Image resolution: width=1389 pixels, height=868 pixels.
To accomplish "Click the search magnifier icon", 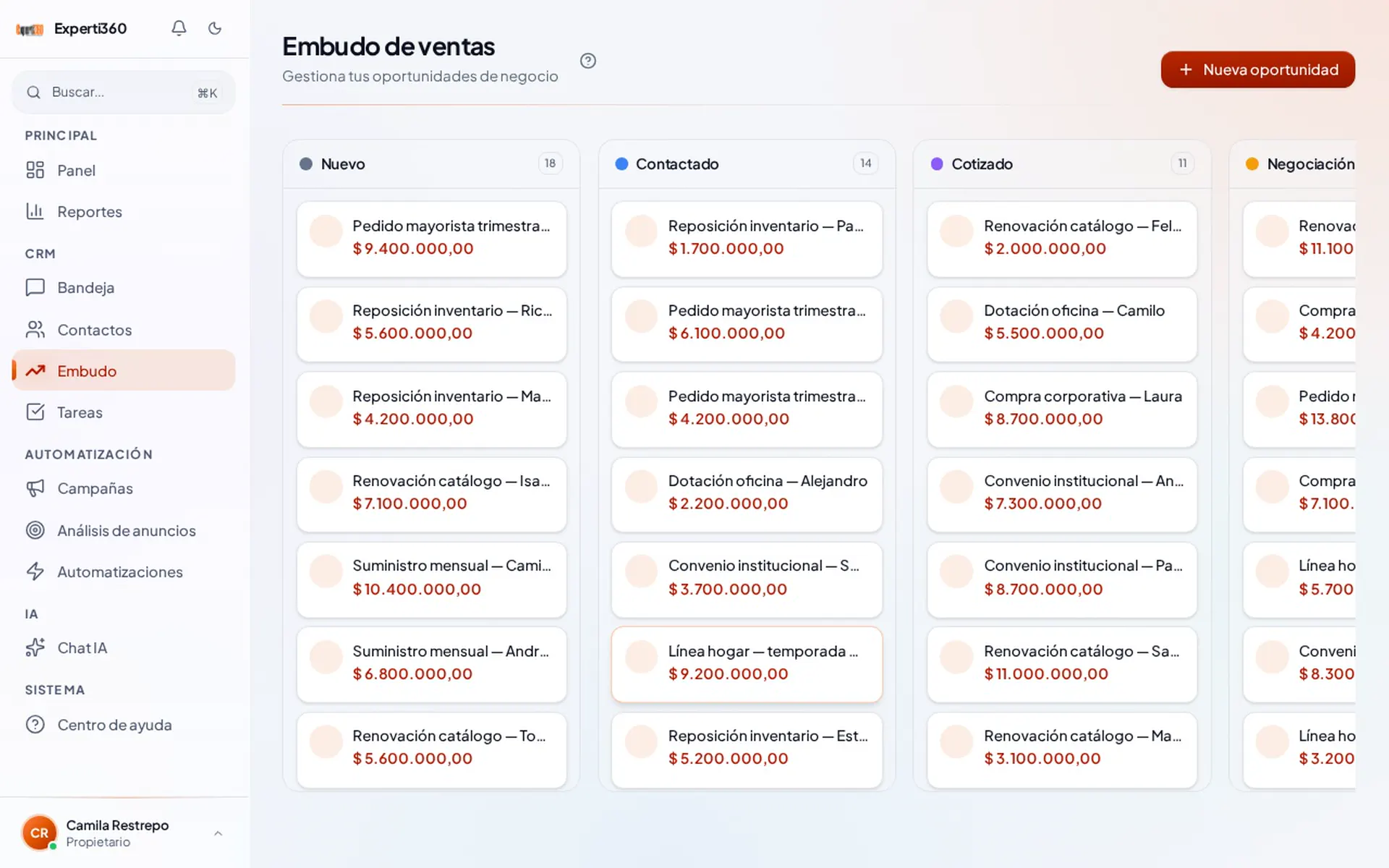I will pyautogui.click(x=33, y=92).
